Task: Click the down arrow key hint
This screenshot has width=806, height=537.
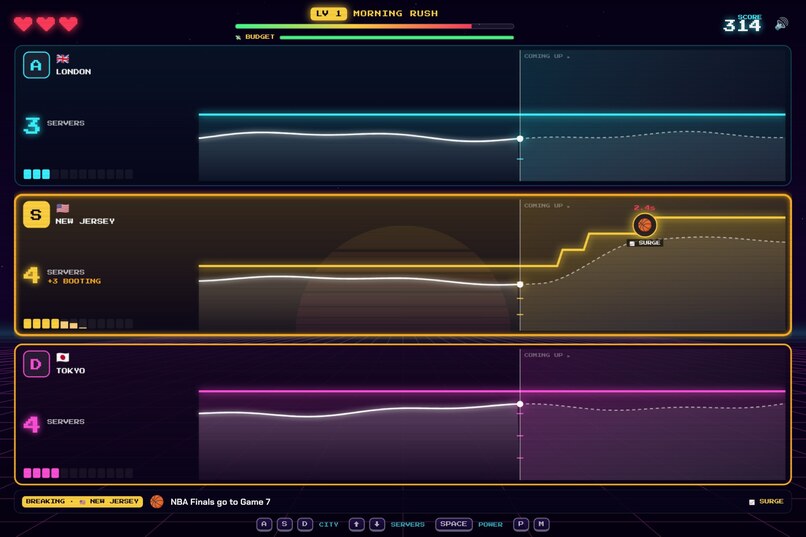Action: [377, 524]
